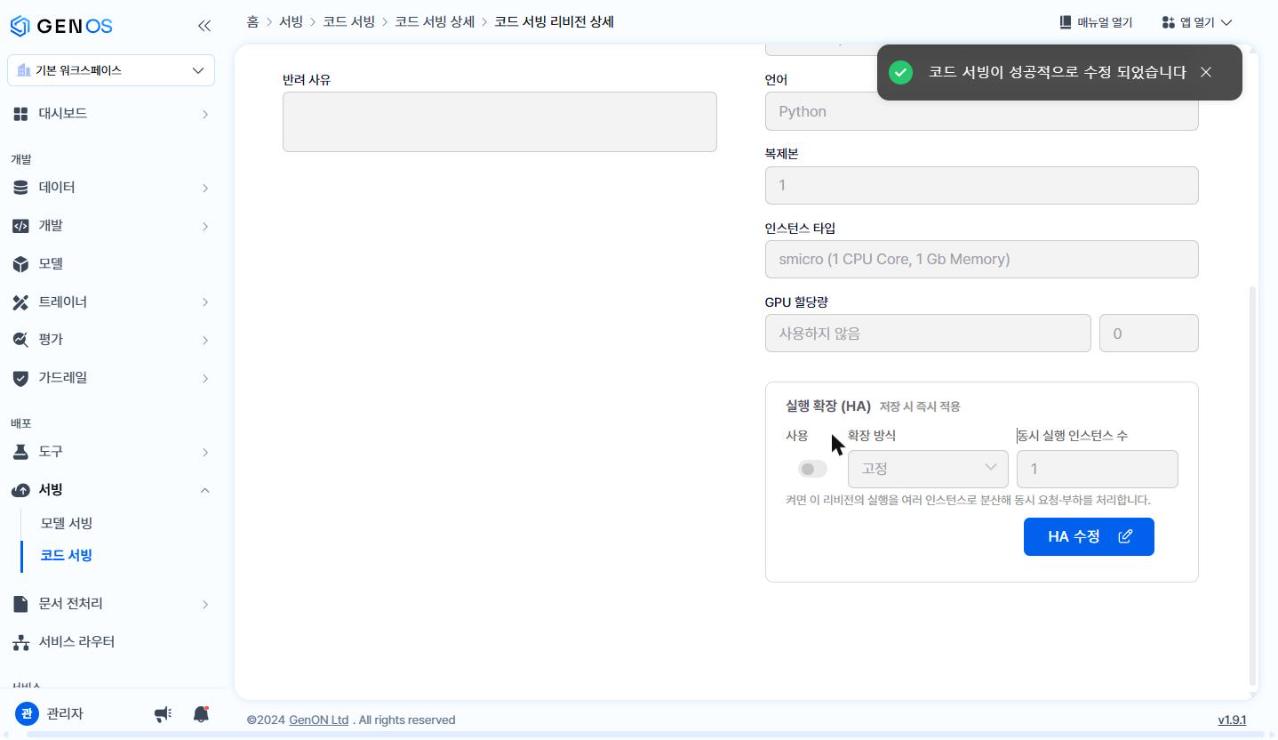The image size is (1278, 740).
Task: Click the 평가 icon
Action: [20, 340]
